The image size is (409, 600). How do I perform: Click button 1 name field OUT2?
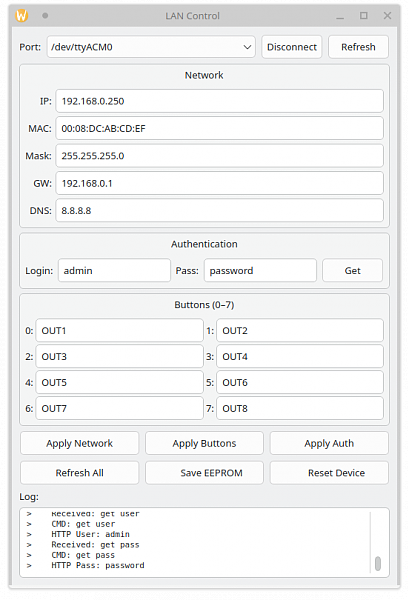pos(300,331)
